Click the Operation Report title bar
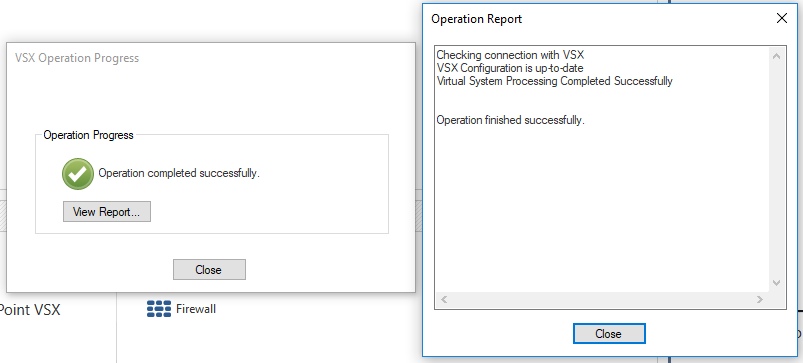The height and width of the screenshot is (363, 803). click(x=594, y=19)
